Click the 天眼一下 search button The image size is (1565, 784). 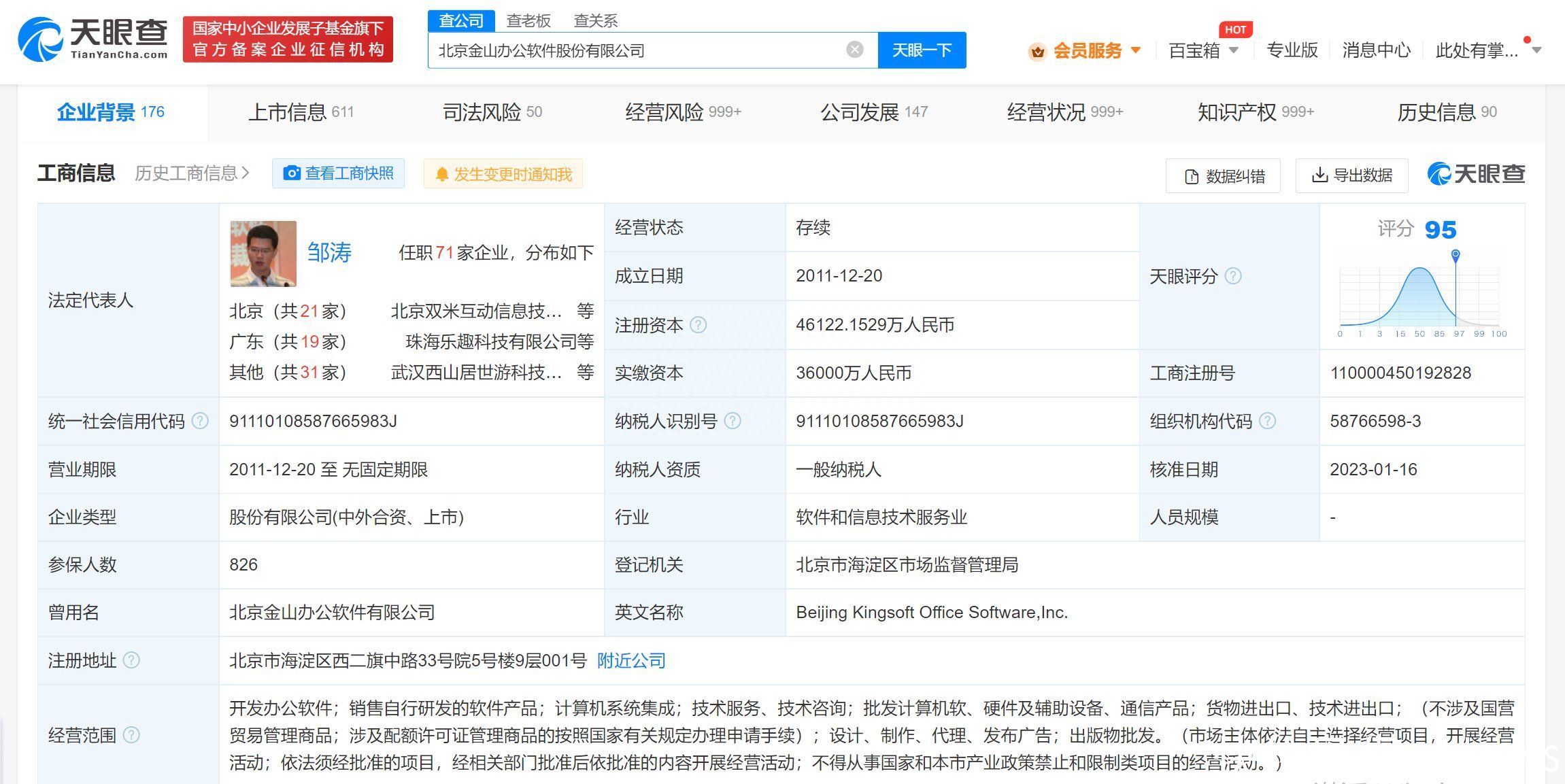click(922, 50)
